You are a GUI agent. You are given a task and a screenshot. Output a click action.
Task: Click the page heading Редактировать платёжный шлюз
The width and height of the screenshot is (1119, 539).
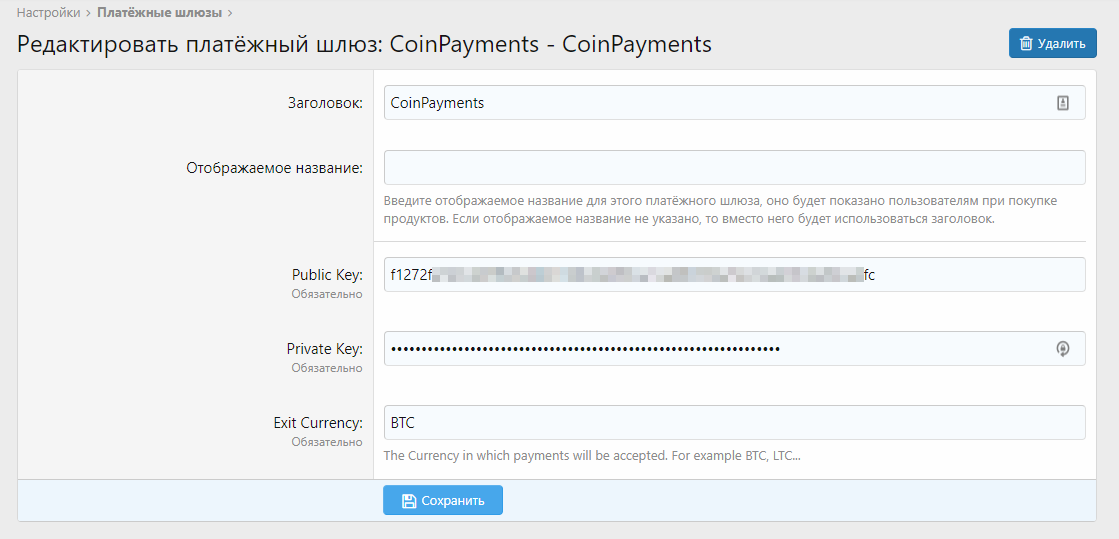click(x=364, y=45)
